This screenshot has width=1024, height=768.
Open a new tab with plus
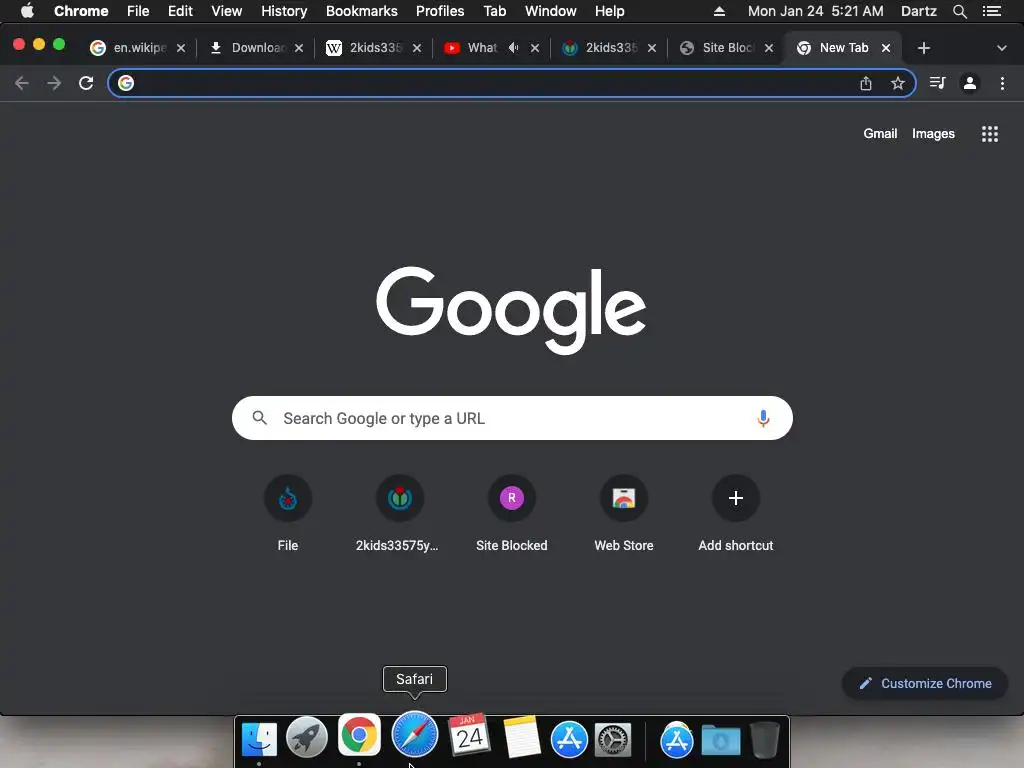923,48
